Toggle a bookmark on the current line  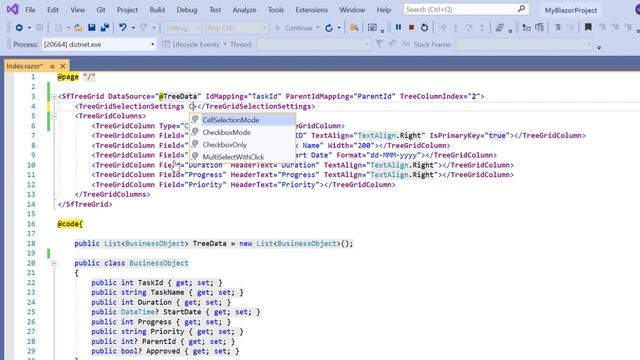[x=588, y=27]
